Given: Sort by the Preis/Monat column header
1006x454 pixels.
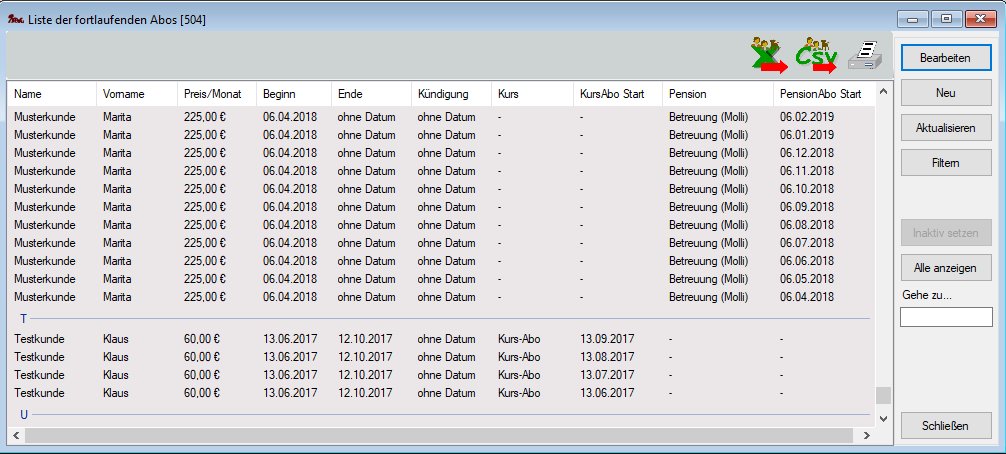Looking at the screenshot, I should (x=216, y=94).
